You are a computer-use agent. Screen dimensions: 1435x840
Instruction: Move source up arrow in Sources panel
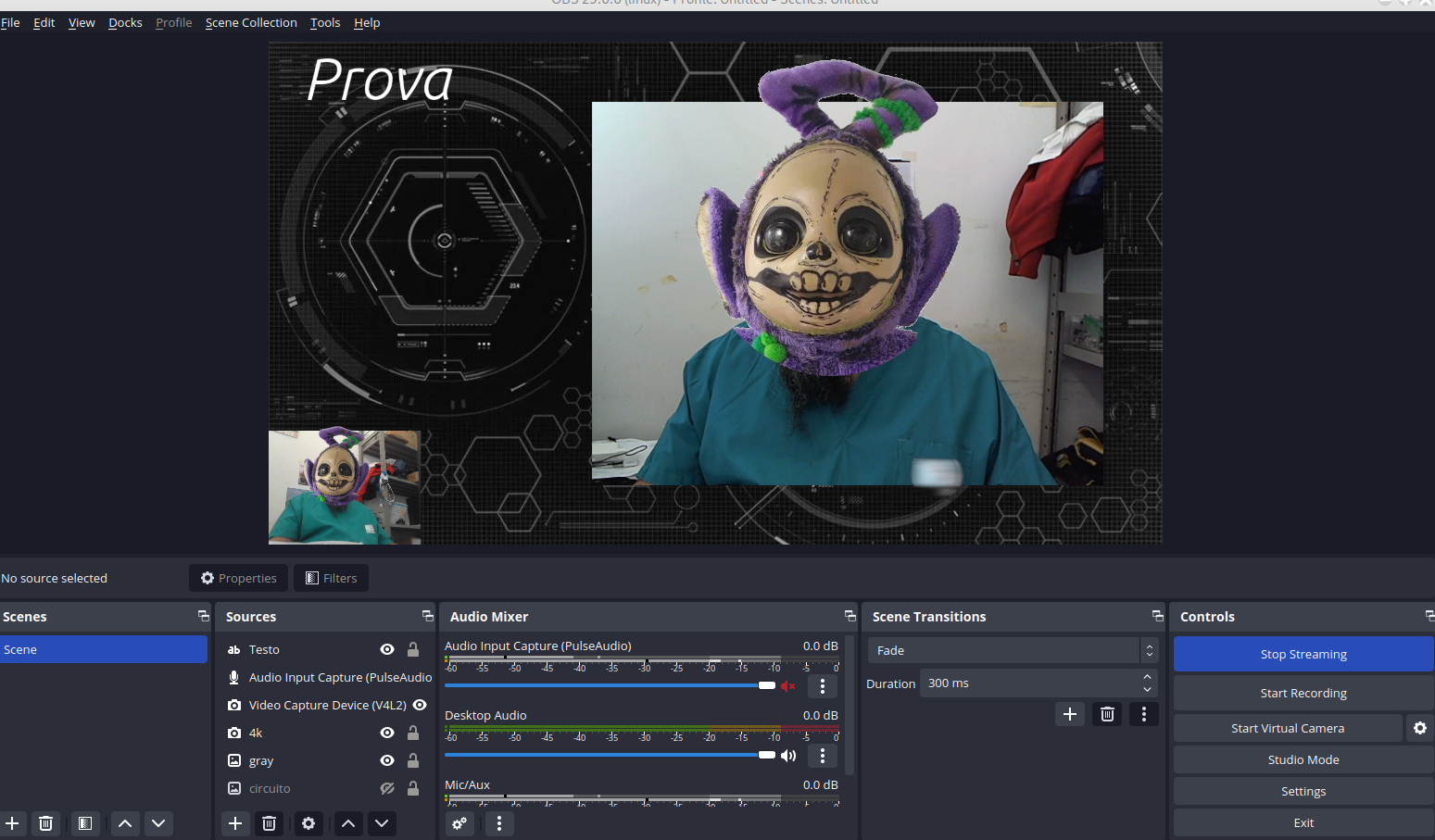tap(348, 823)
